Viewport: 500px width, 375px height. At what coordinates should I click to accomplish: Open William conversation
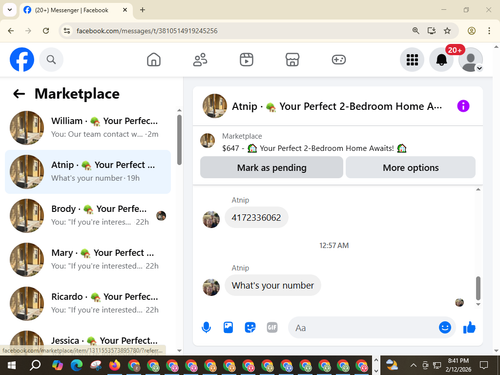pos(88,128)
